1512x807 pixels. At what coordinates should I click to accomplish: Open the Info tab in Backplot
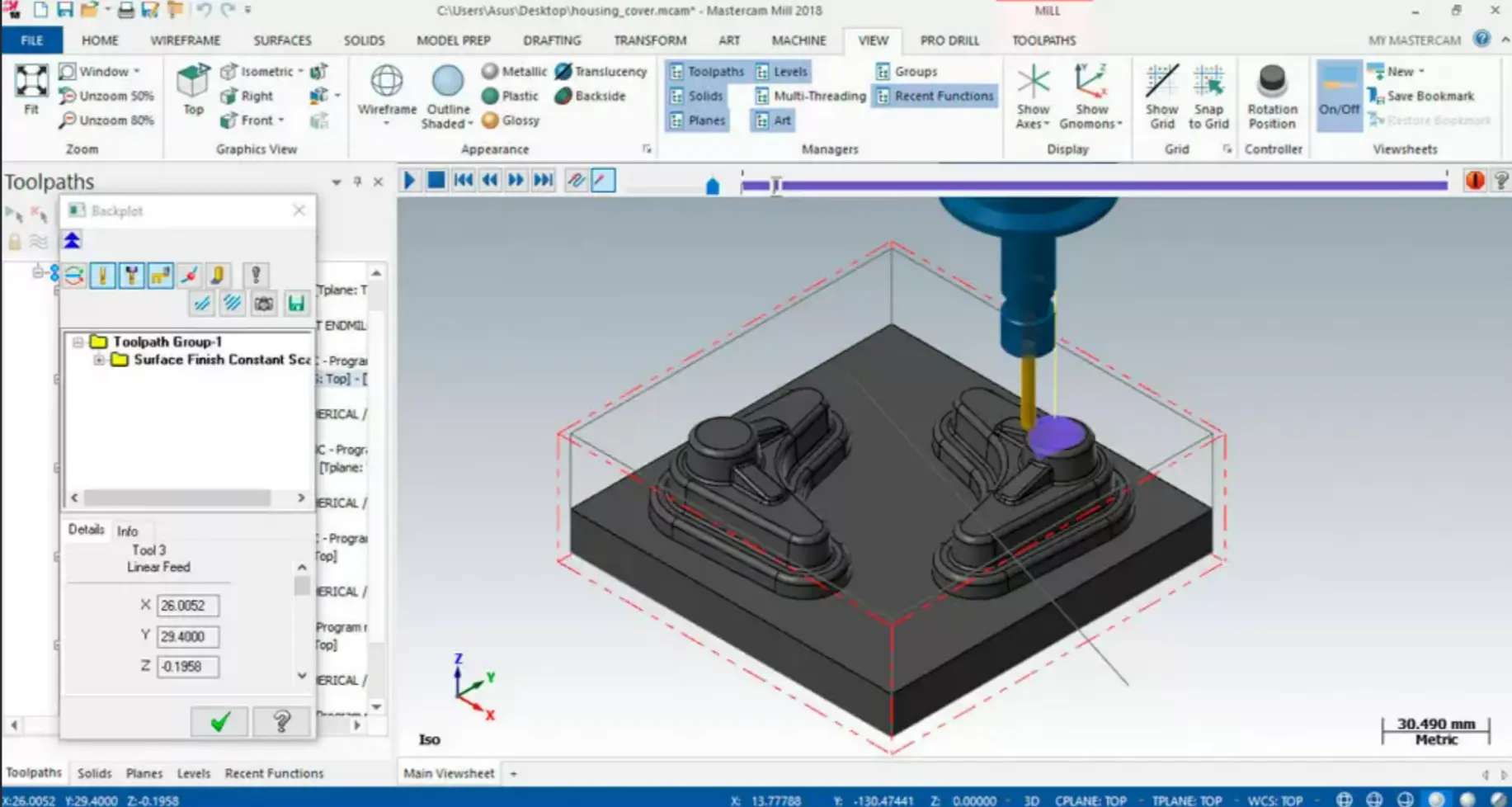tap(127, 531)
